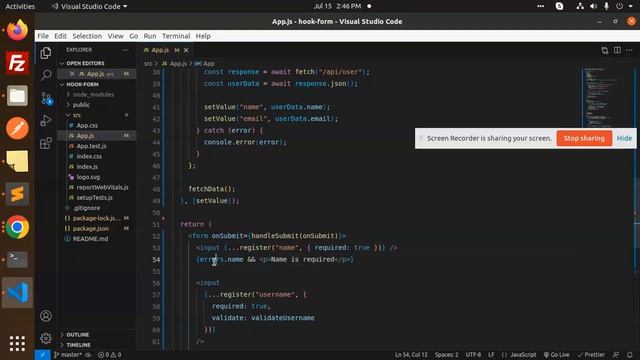Open package.json in file tree
640x360 pixels.
click(x=91, y=229)
